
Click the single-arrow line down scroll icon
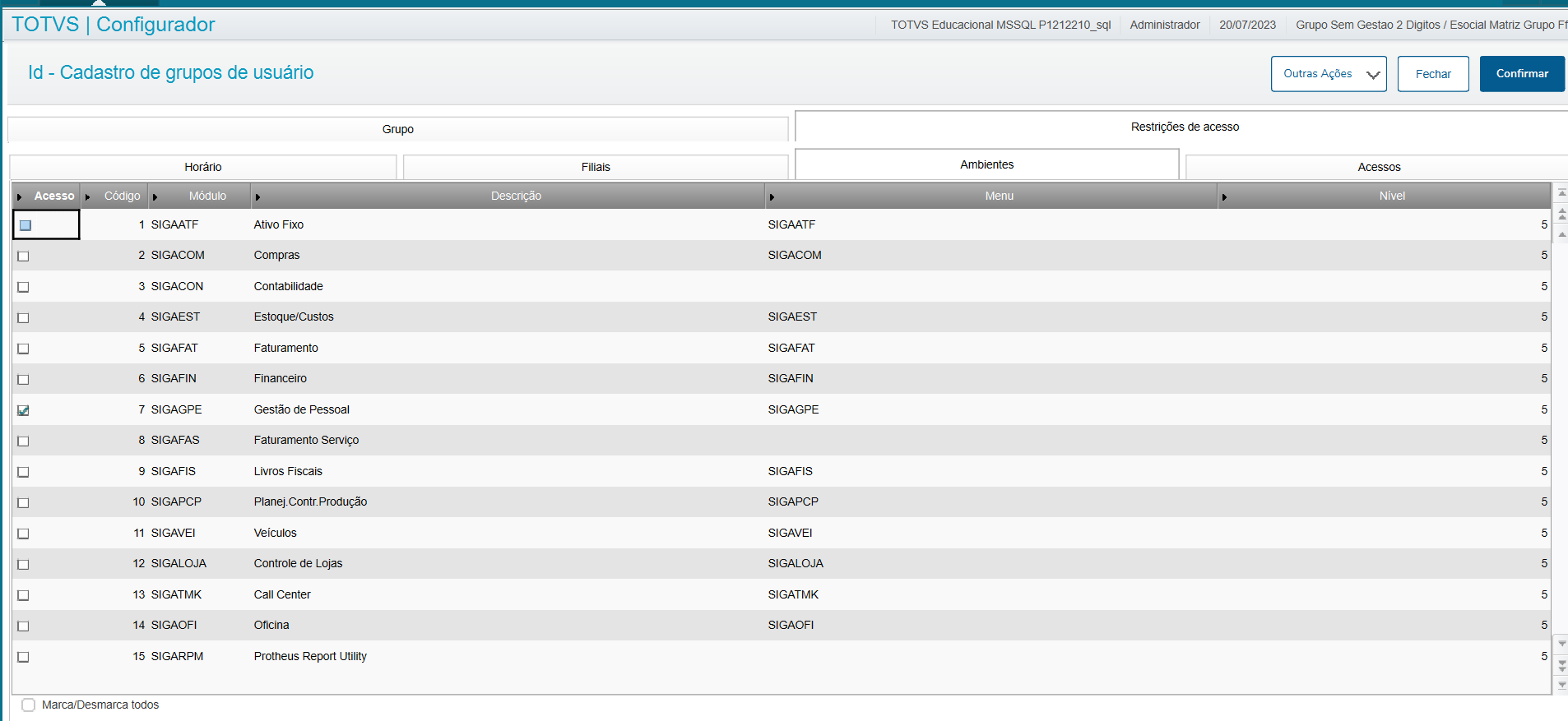point(1562,643)
